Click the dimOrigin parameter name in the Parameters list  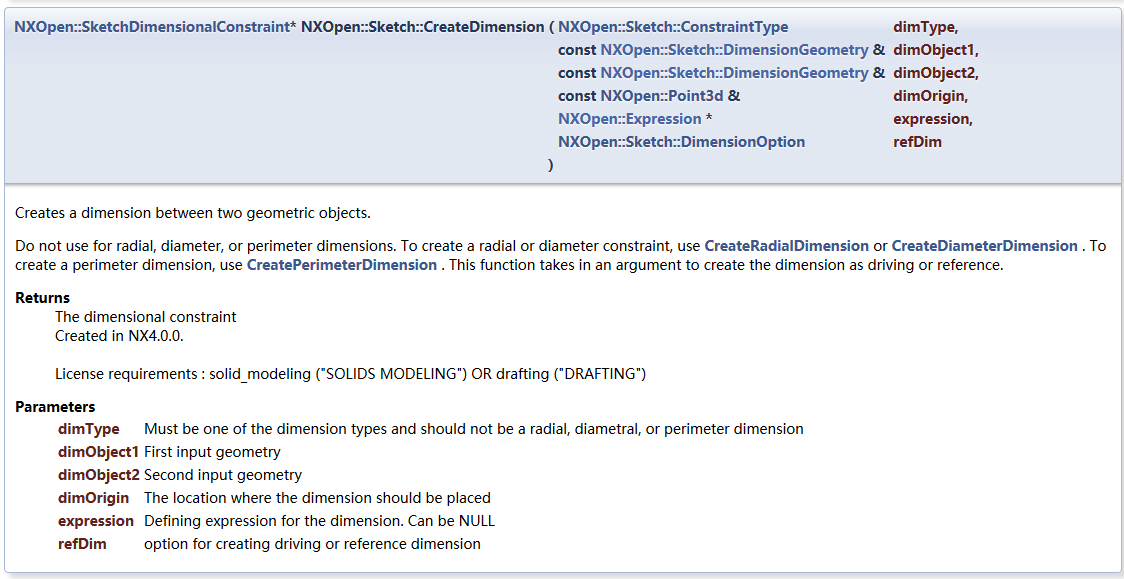point(94,497)
